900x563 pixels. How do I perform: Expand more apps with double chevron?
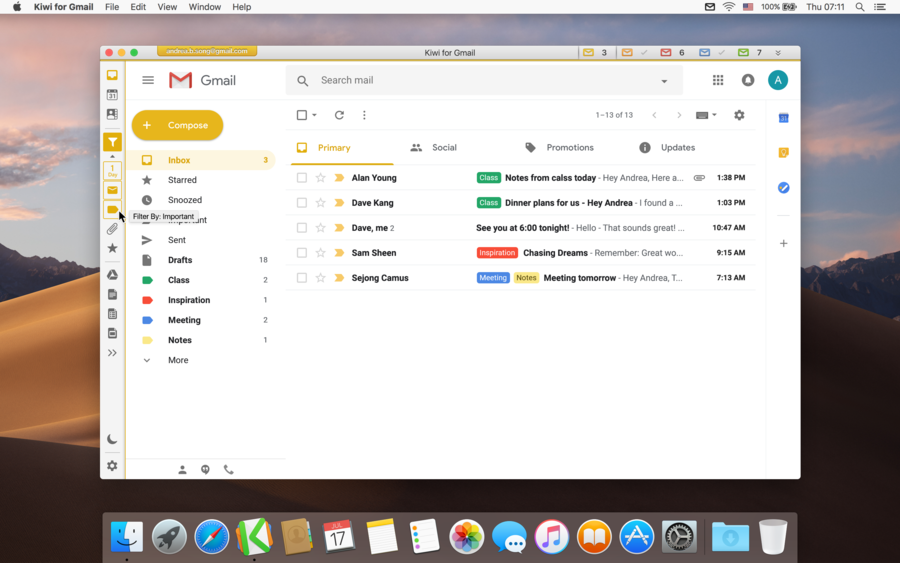[x=112, y=353]
